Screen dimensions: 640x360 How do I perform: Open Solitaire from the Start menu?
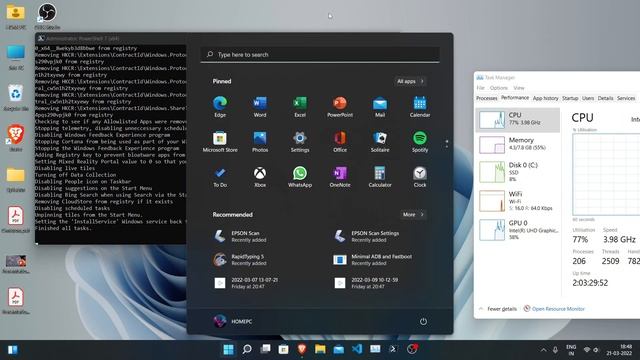point(380,142)
